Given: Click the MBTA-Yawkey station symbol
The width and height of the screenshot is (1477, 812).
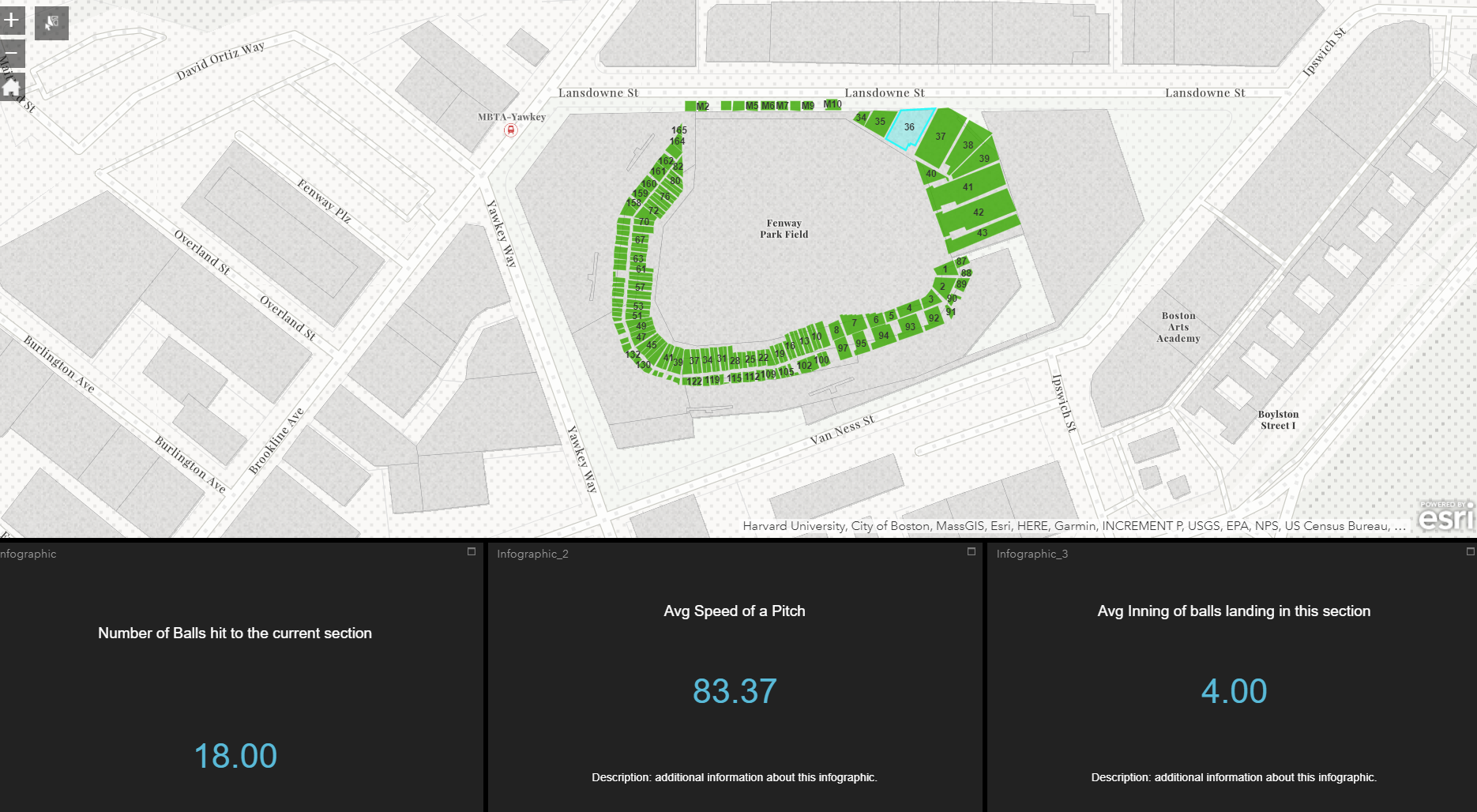Looking at the screenshot, I should (x=511, y=130).
